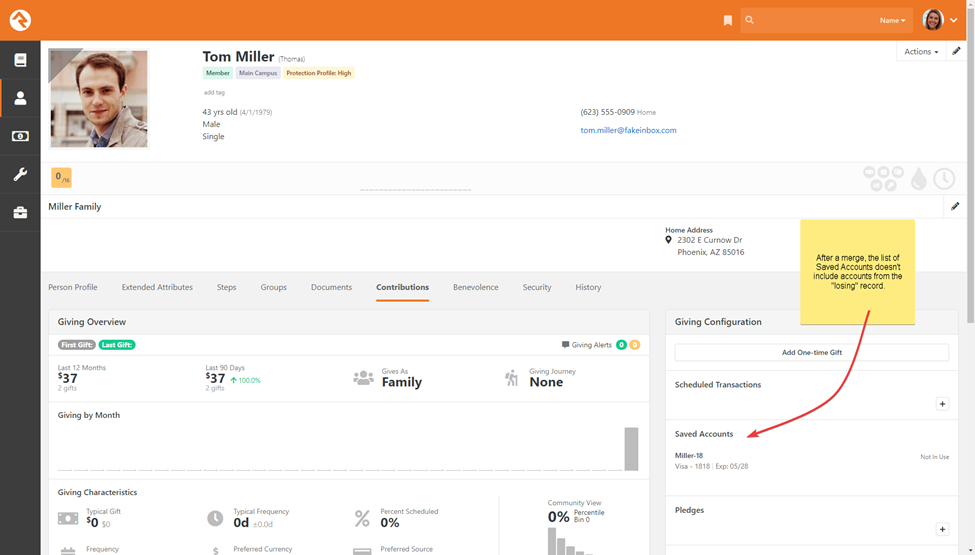Click the First Gift badge

click(x=76, y=345)
